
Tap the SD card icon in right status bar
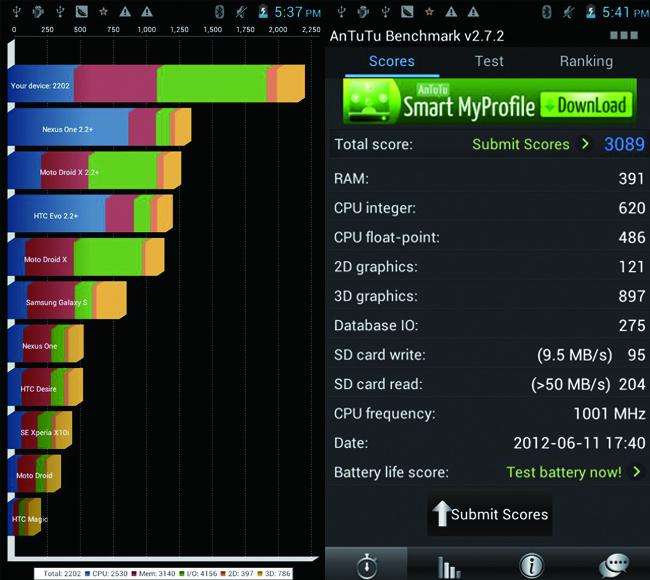407,12
